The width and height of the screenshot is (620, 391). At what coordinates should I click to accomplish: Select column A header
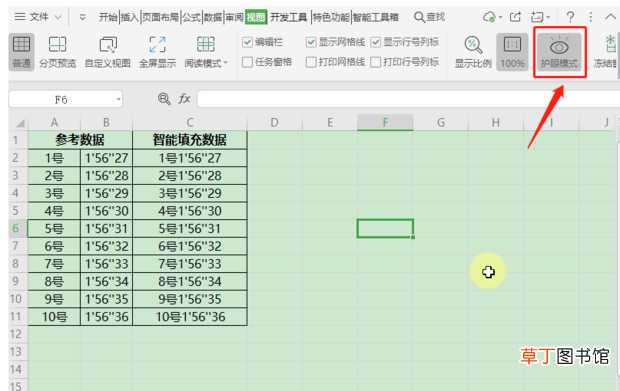[54, 123]
